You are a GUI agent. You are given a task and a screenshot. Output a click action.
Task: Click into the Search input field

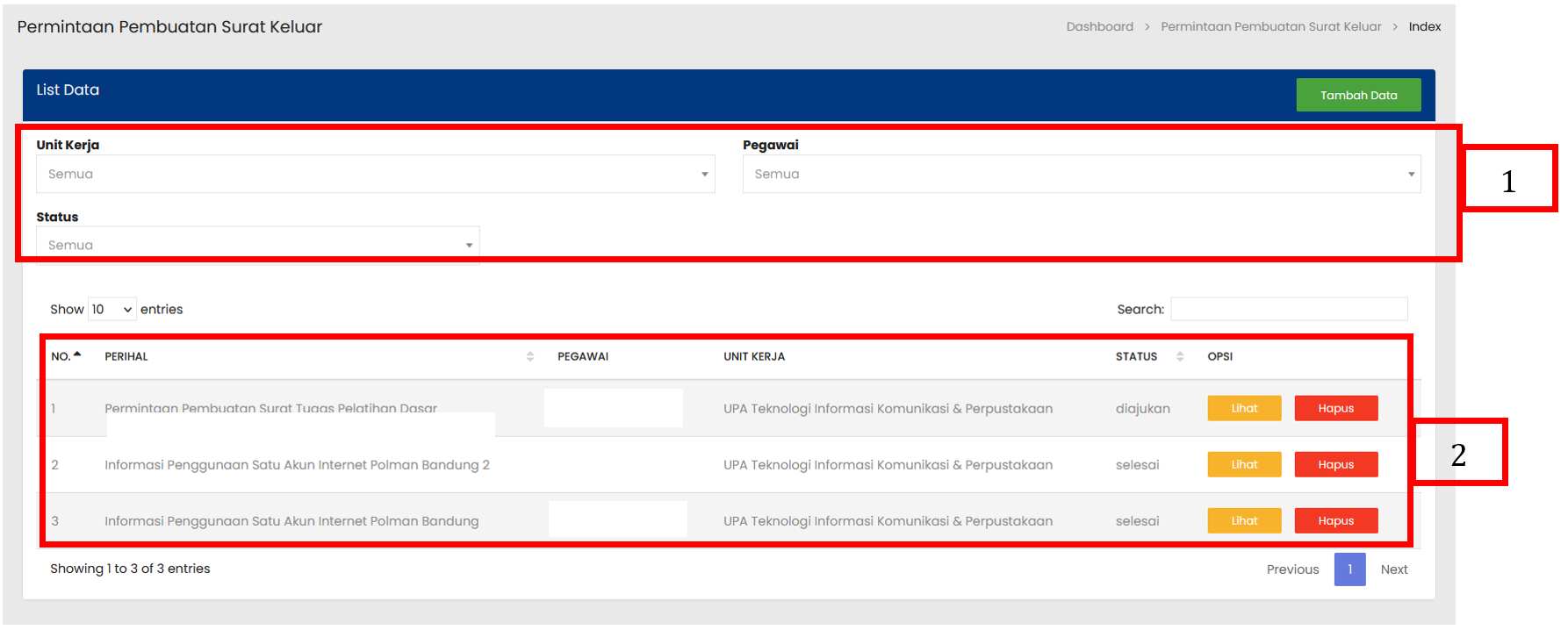[1288, 309]
